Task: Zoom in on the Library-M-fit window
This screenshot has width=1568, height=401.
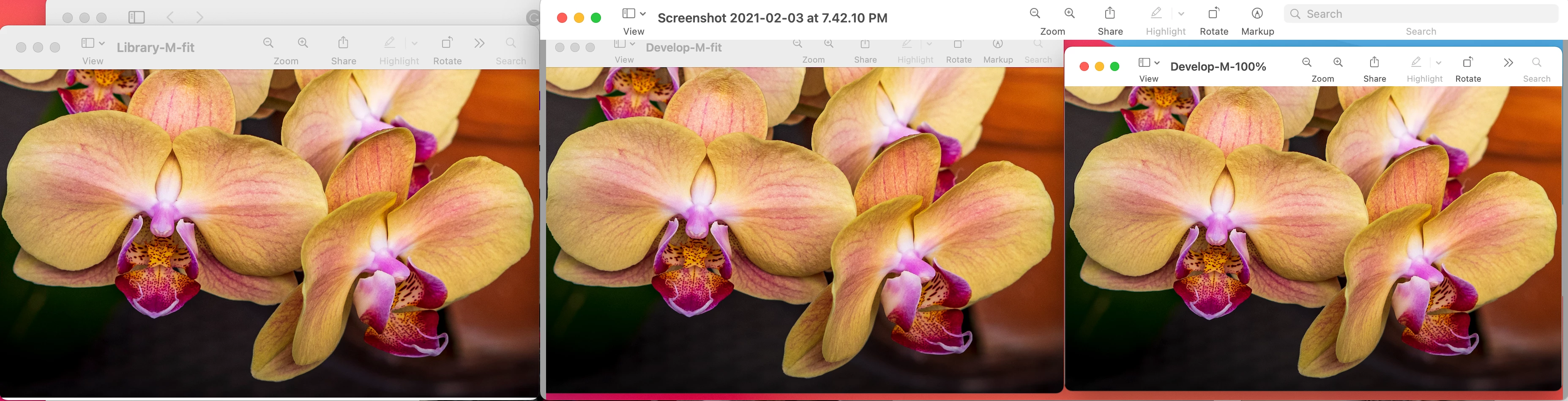Action: [x=303, y=43]
